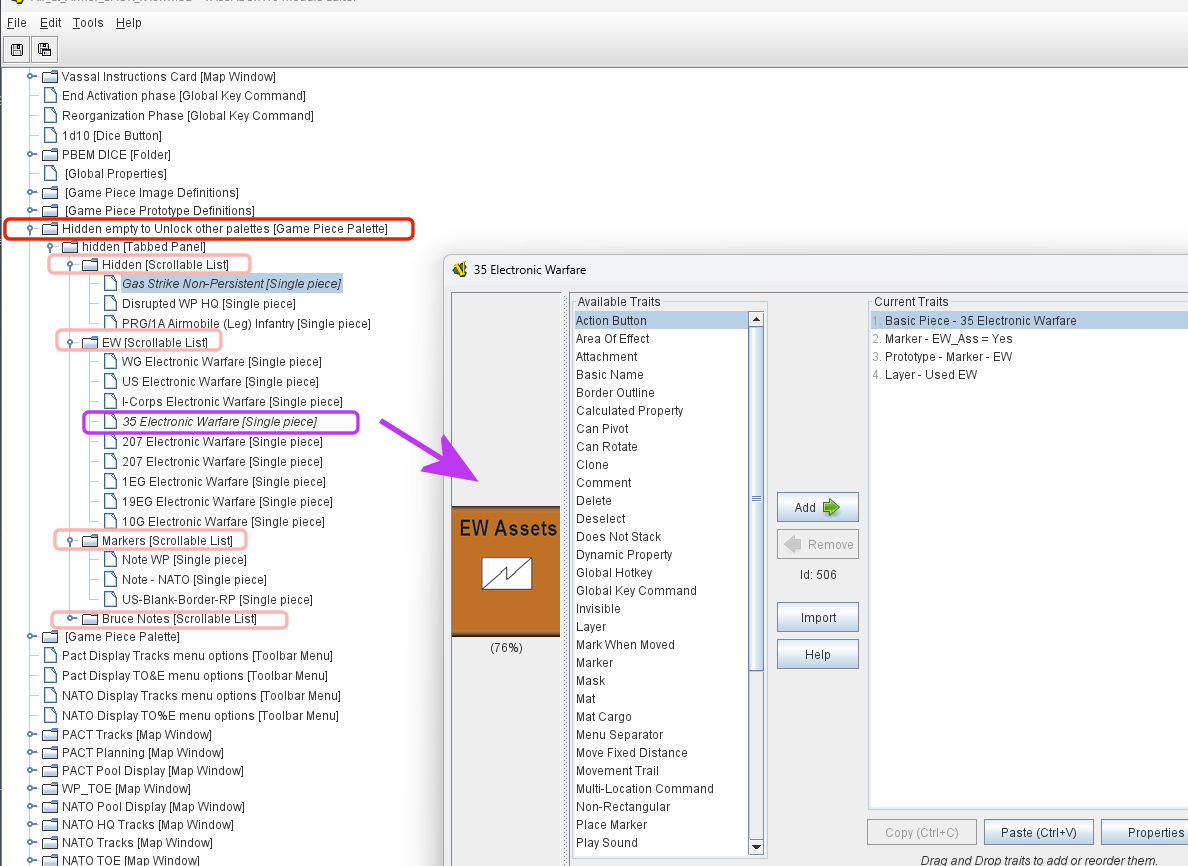Click the Help button in trait dialog
This screenshot has width=1188, height=866.
818,655
